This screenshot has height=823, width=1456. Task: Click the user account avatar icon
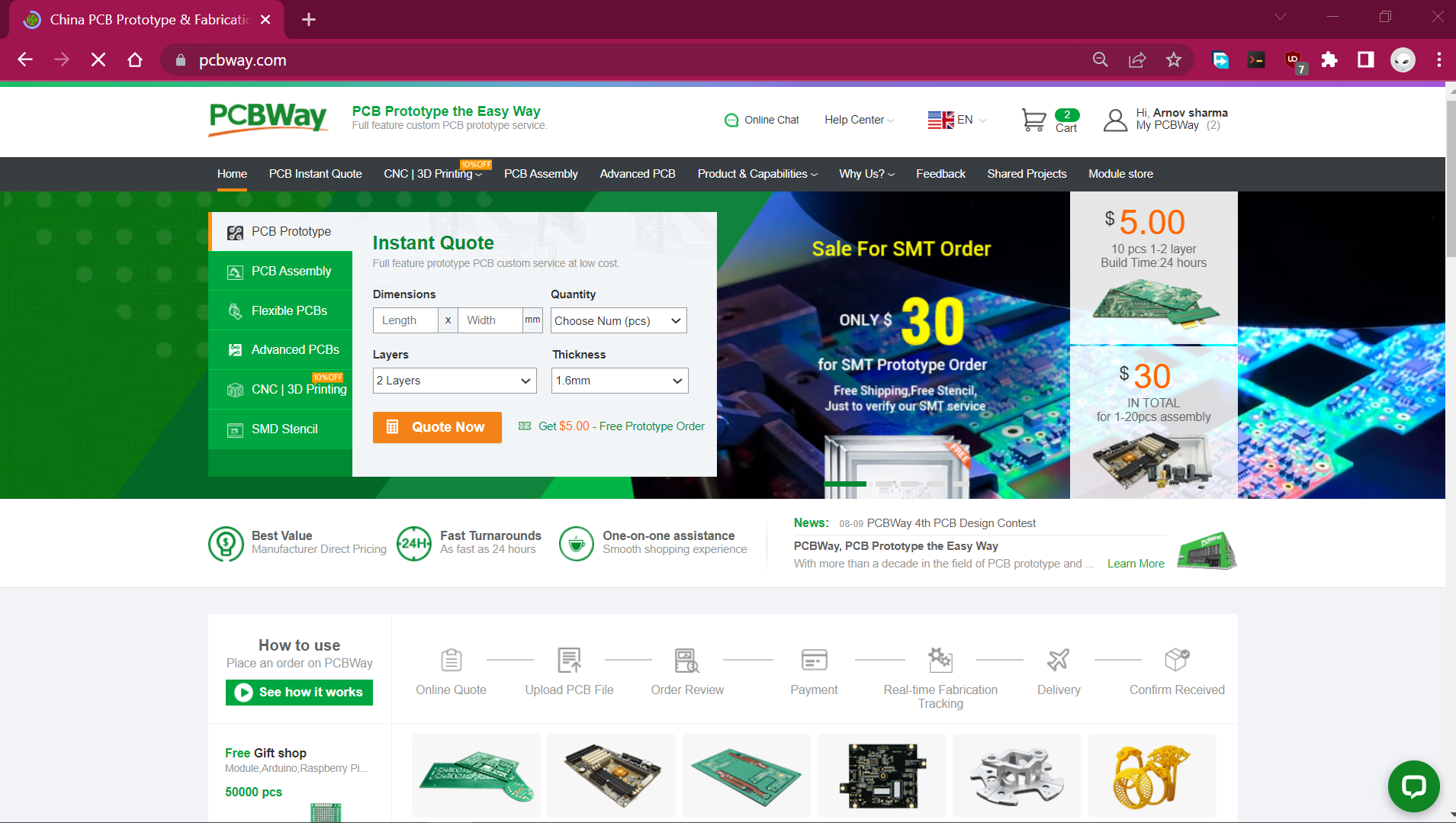click(1115, 120)
